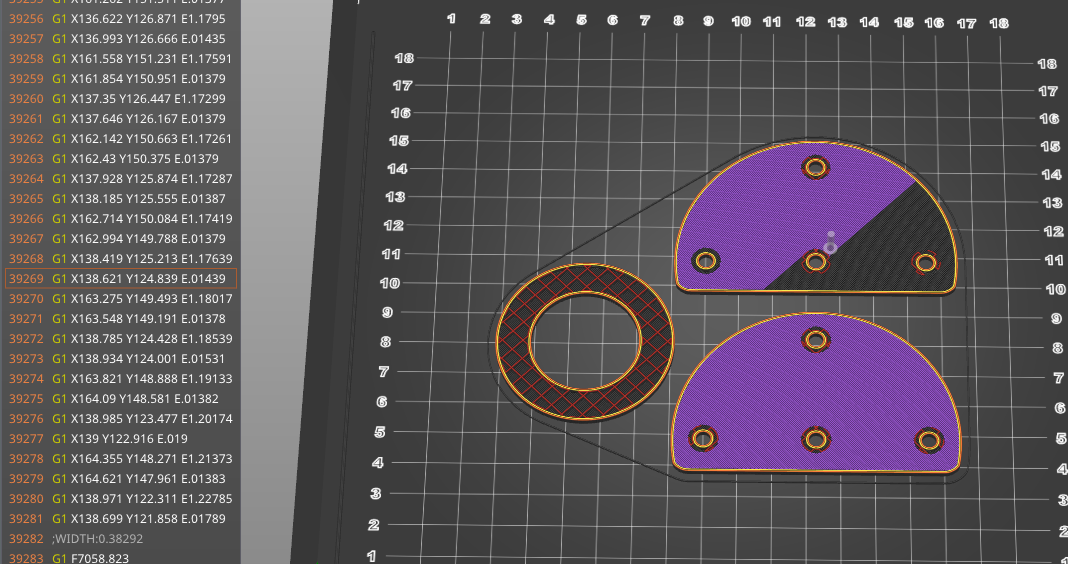Click bottom-center screw hole of lower part
This screenshot has width=1068, height=564.
[816, 438]
